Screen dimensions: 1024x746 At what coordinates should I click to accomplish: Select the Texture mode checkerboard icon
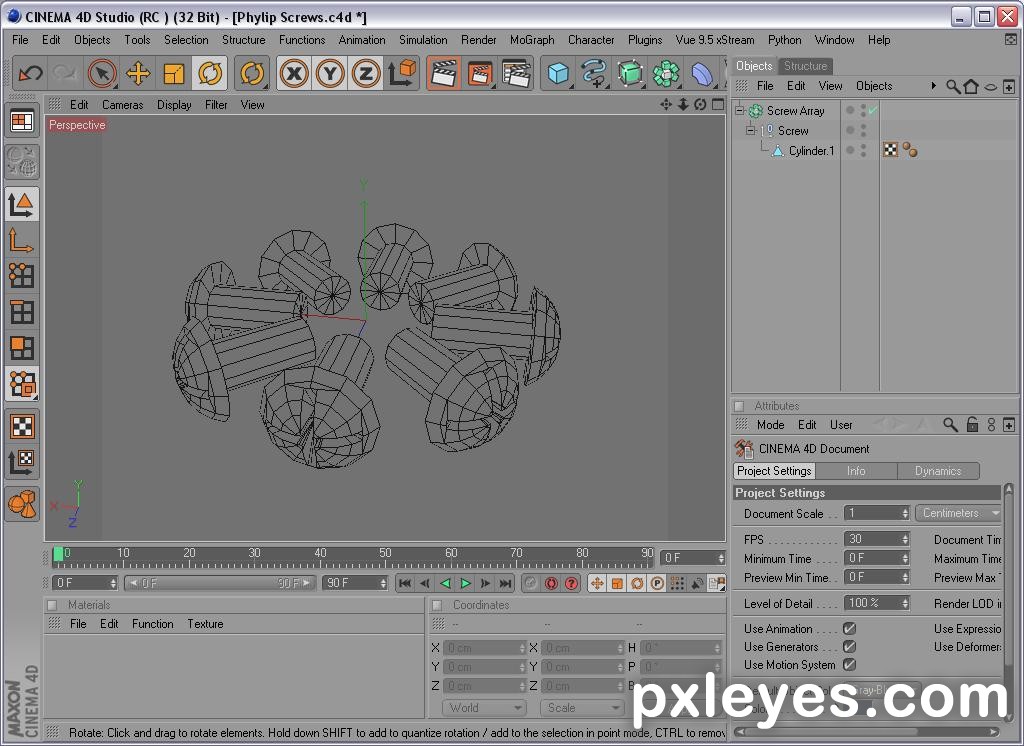point(22,427)
